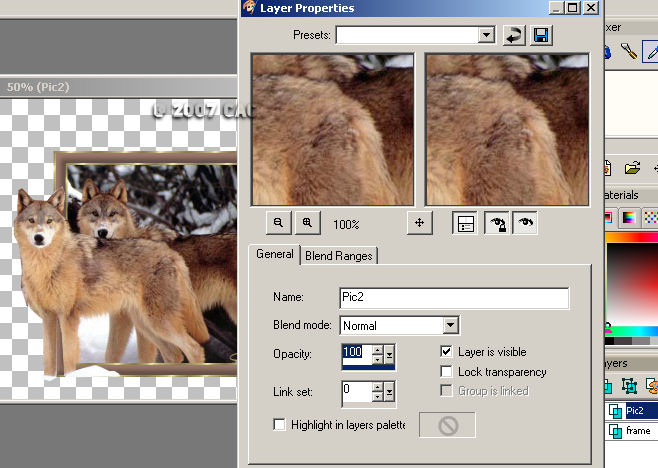Uncheck the Layer is visible checkbox
Image resolution: width=658 pixels, height=468 pixels.
pyautogui.click(x=447, y=352)
